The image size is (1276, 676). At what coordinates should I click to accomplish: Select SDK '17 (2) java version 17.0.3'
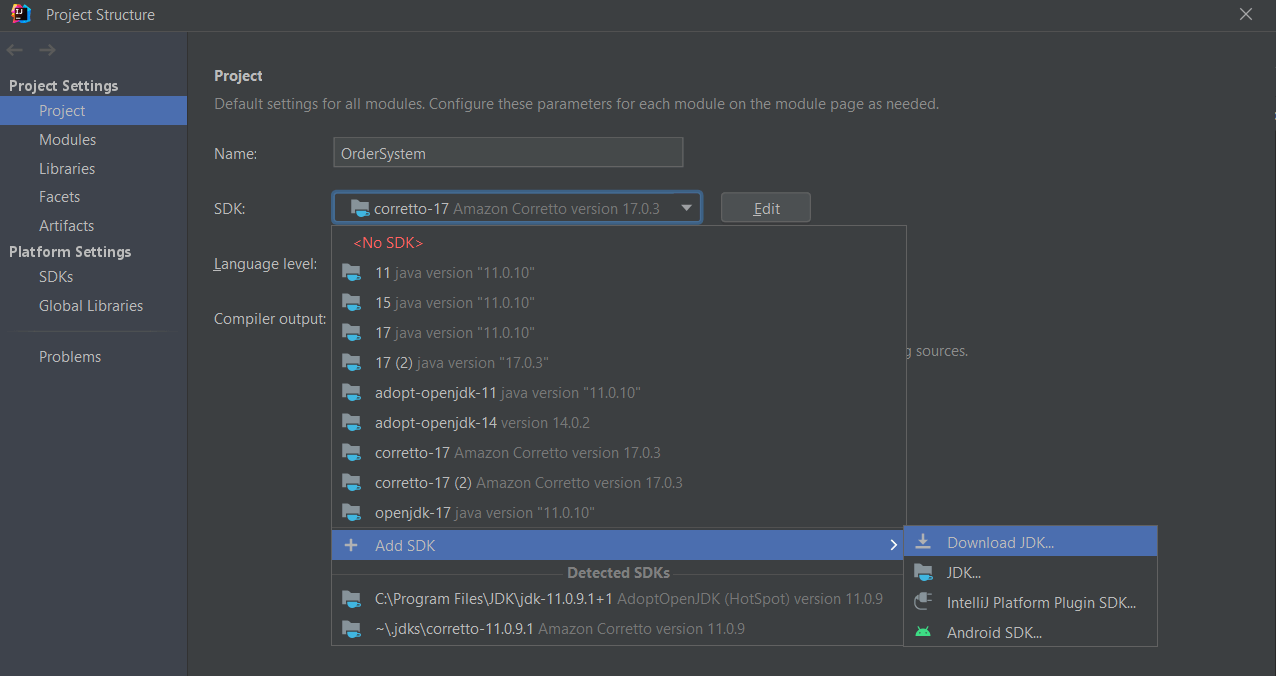[618, 362]
